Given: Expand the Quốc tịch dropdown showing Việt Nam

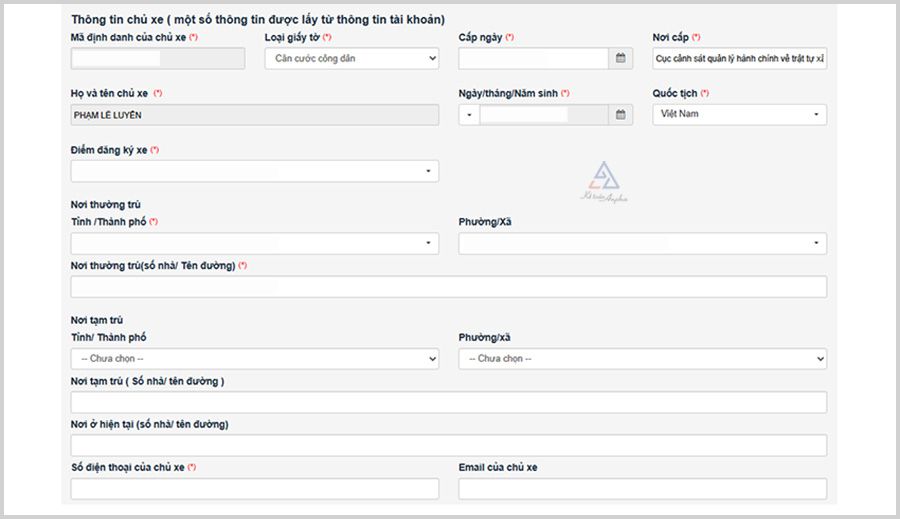Looking at the screenshot, I should coord(739,115).
